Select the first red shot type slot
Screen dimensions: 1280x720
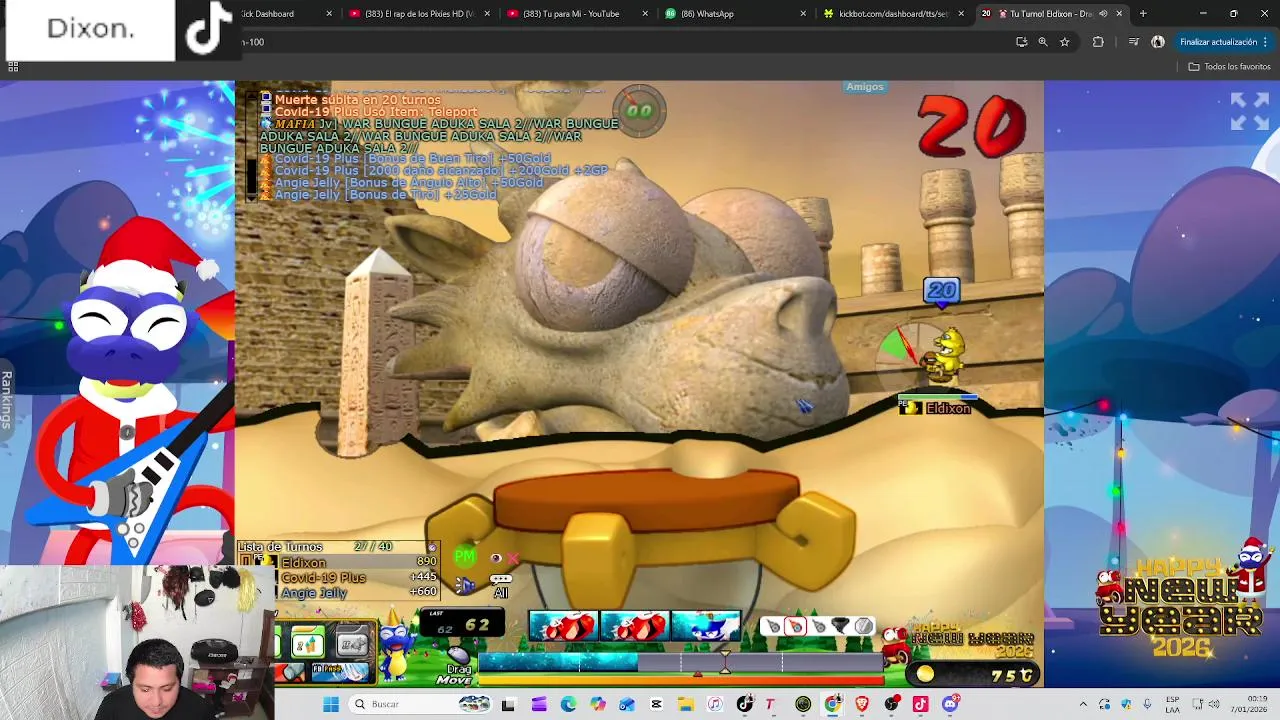(563, 627)
